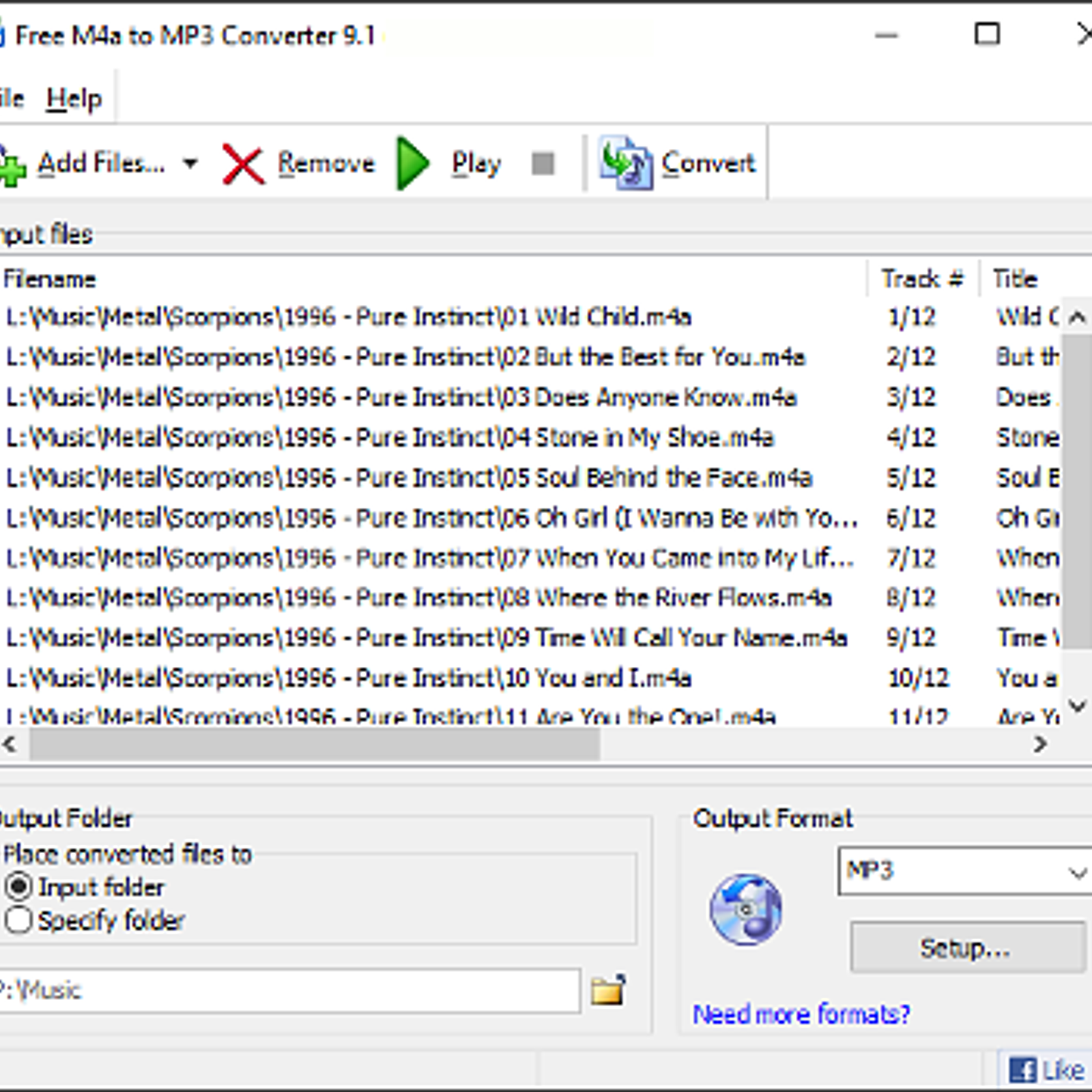The width and height of the screenshot is (1092, 1092).
Task: Click the vertical scrollbar thumb in file list
Action: click(1077, 491)
